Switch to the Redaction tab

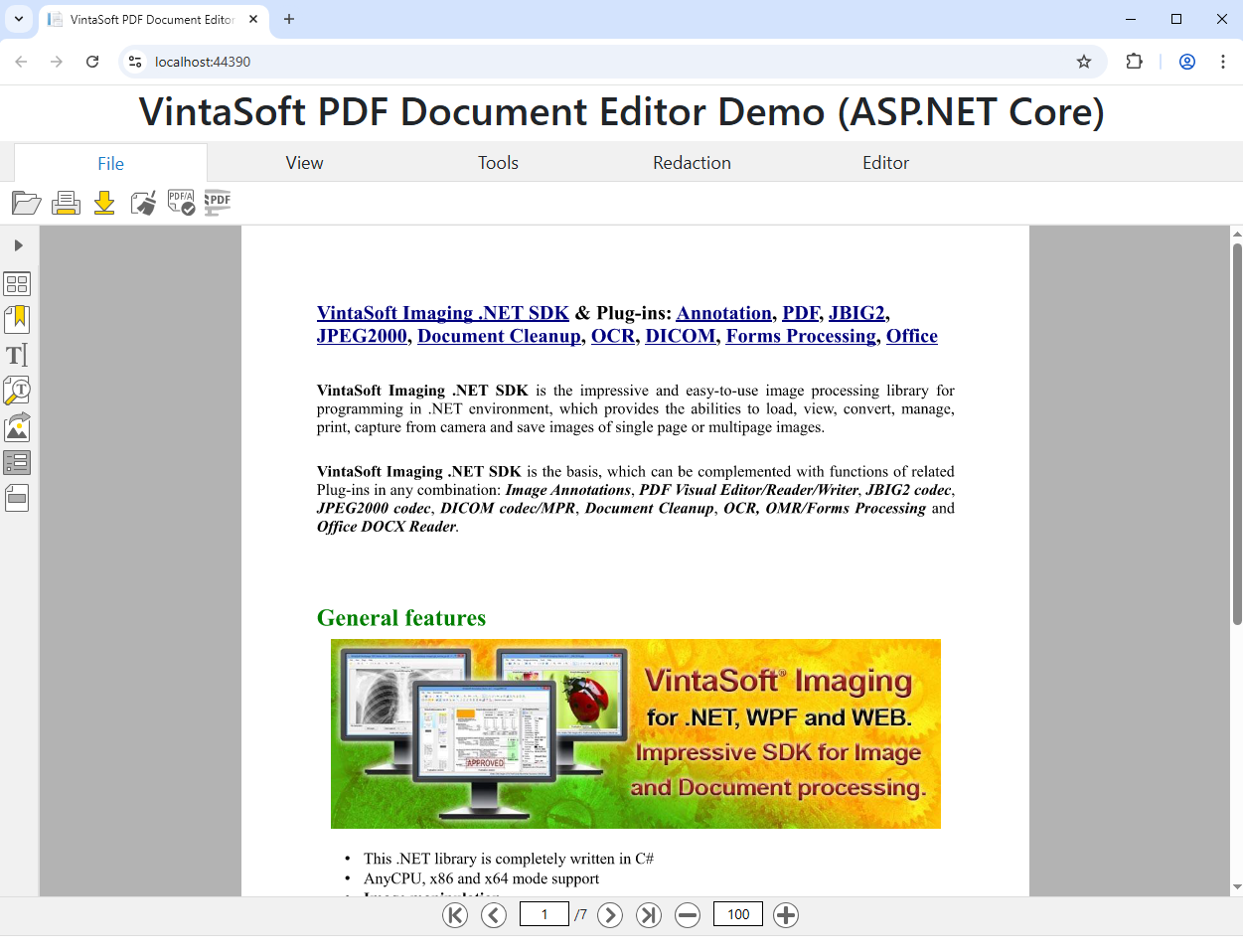(692, 163)
